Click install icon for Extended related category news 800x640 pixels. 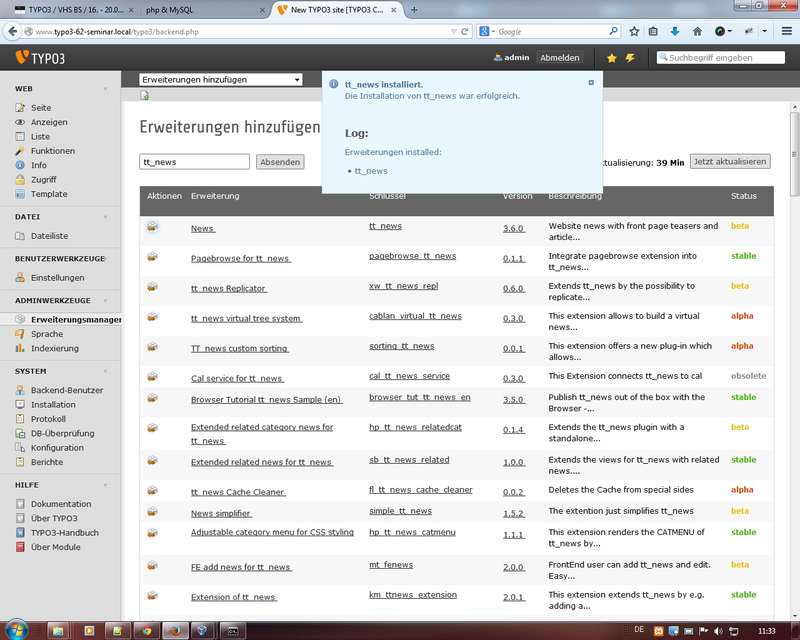coord(152,428)
